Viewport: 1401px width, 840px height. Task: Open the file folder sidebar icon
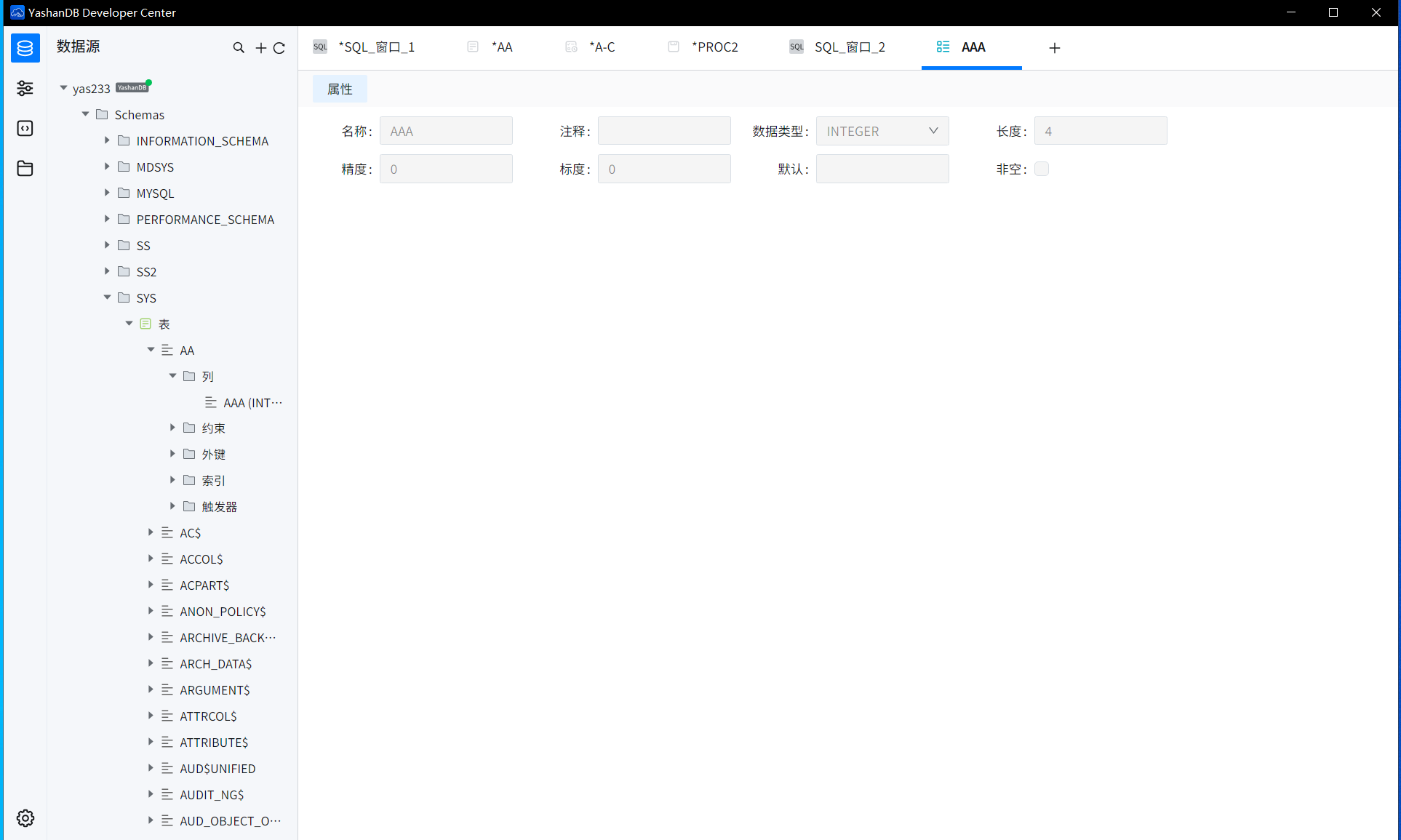[25, 169]
